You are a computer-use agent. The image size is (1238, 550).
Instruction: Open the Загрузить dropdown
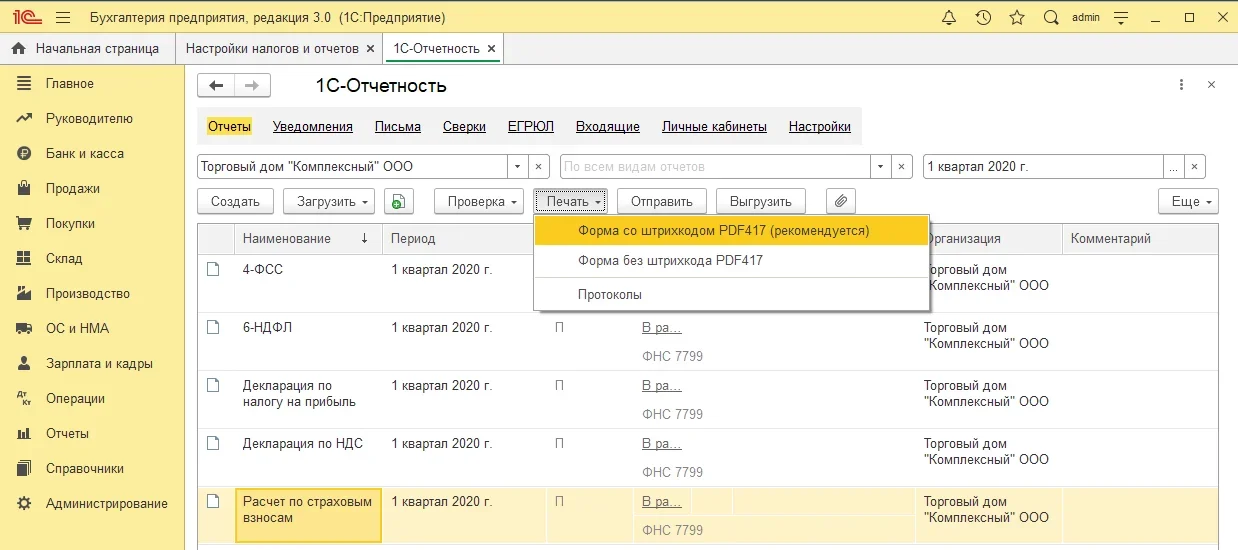[x=329, y=201]
